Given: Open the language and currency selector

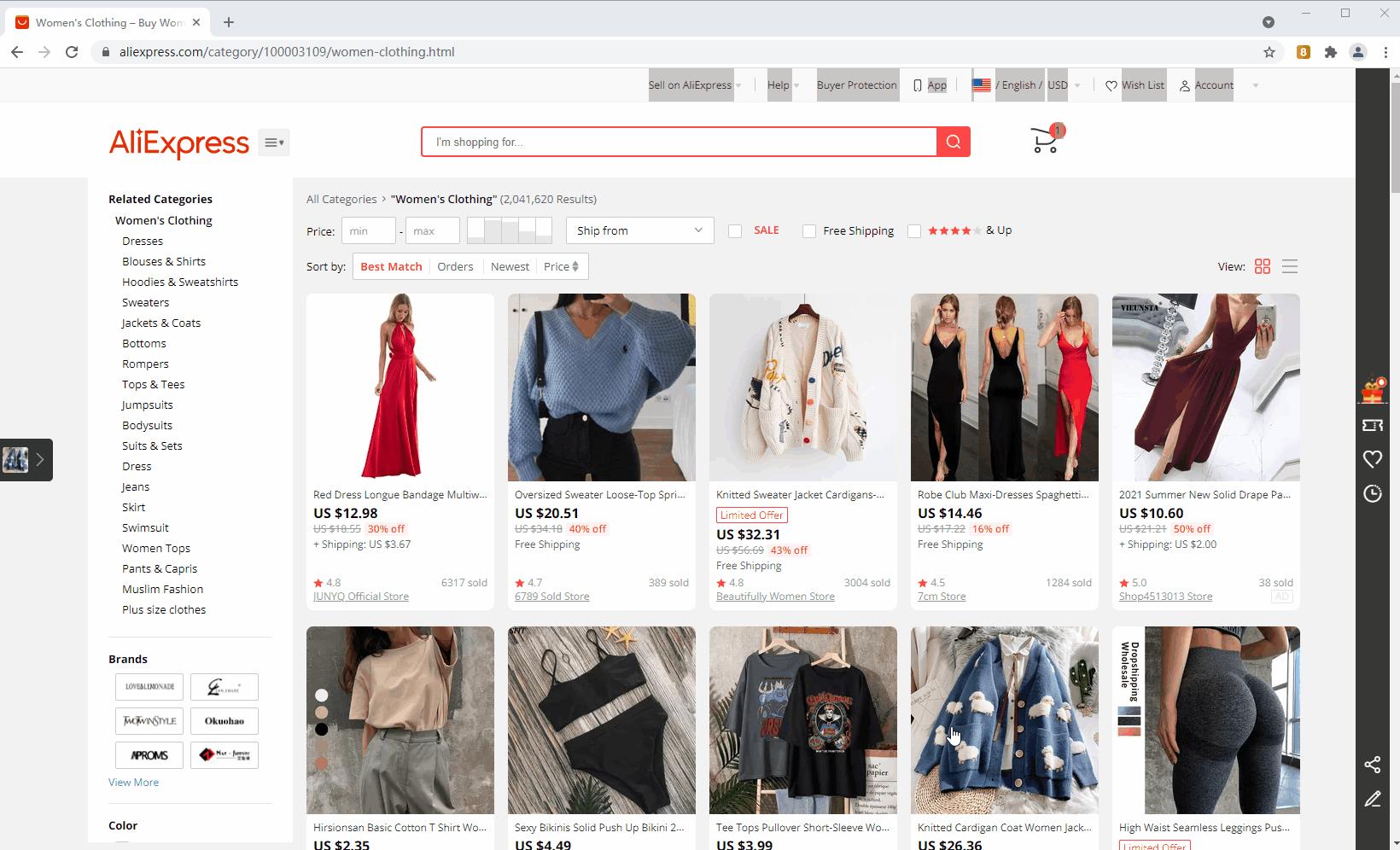Looking at the screenshot, I should 1026,85.
